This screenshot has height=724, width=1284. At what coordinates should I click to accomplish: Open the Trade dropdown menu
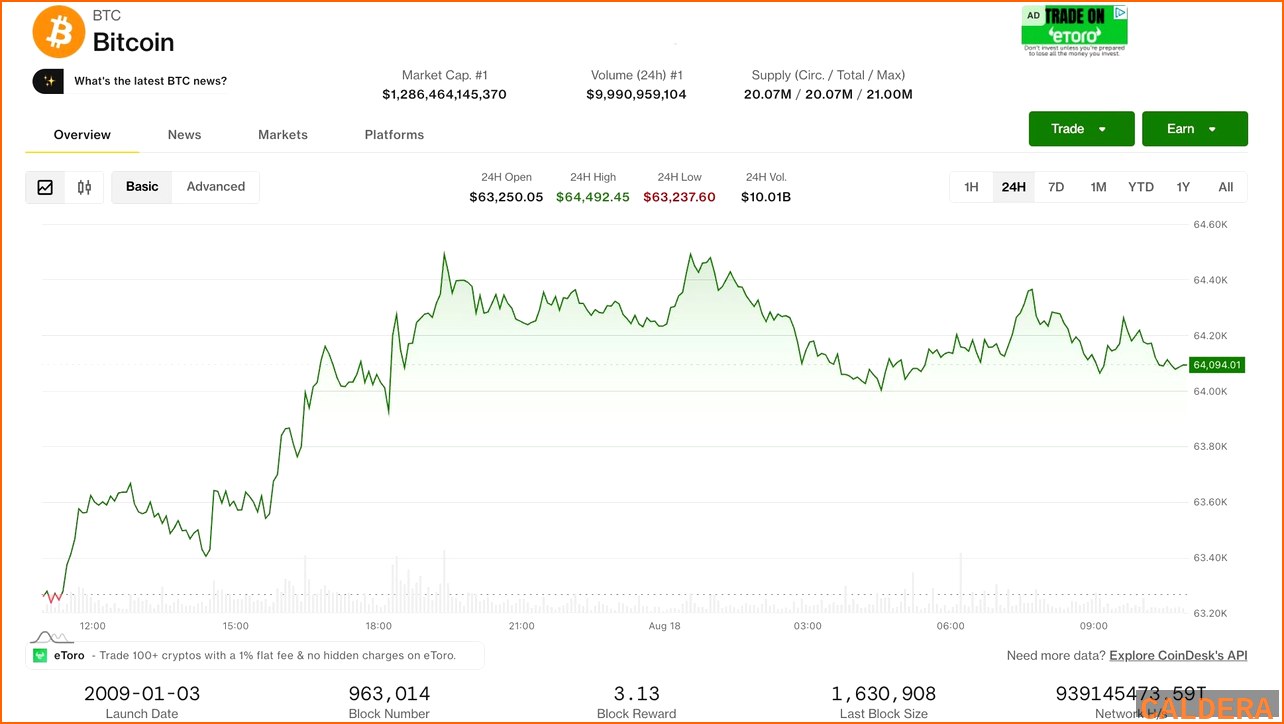coord(1081,129)
